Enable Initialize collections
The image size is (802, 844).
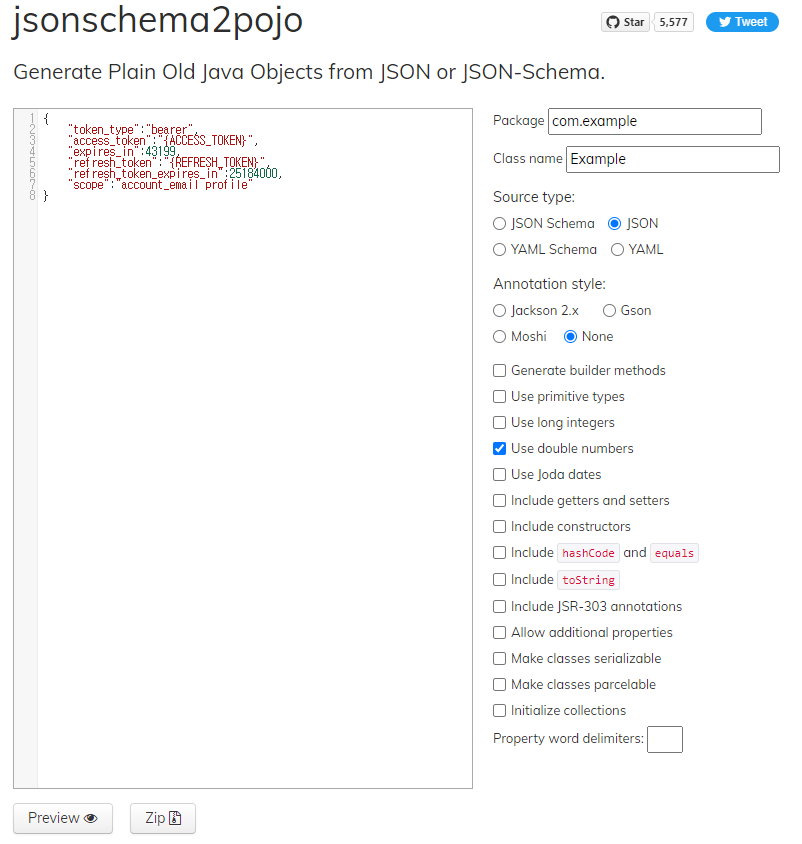tap(500, 711)
